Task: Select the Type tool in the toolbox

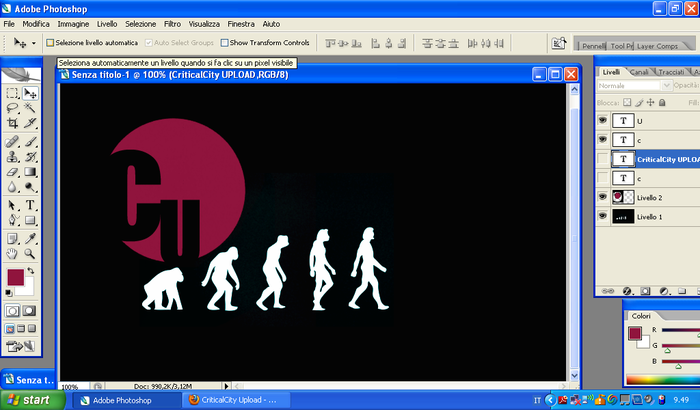Action: pyautogui.click(x=30, y=205)
